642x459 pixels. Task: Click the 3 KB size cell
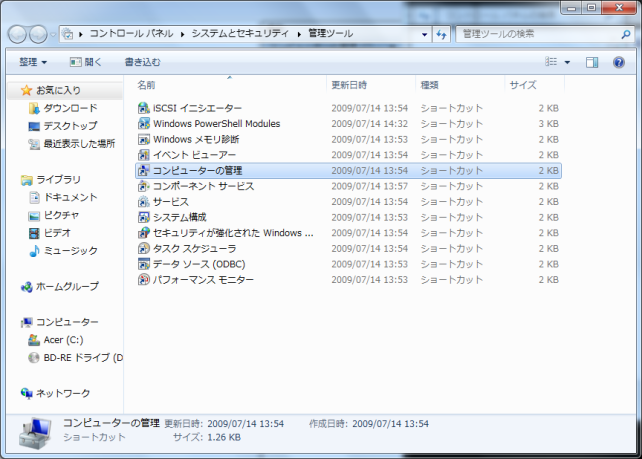[548, 124]
